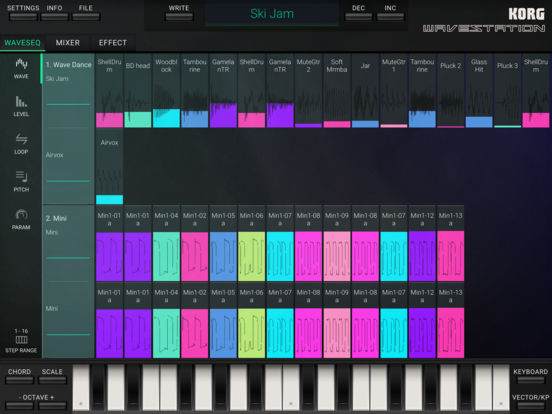Raise the octave with plus button

[52, 406]
